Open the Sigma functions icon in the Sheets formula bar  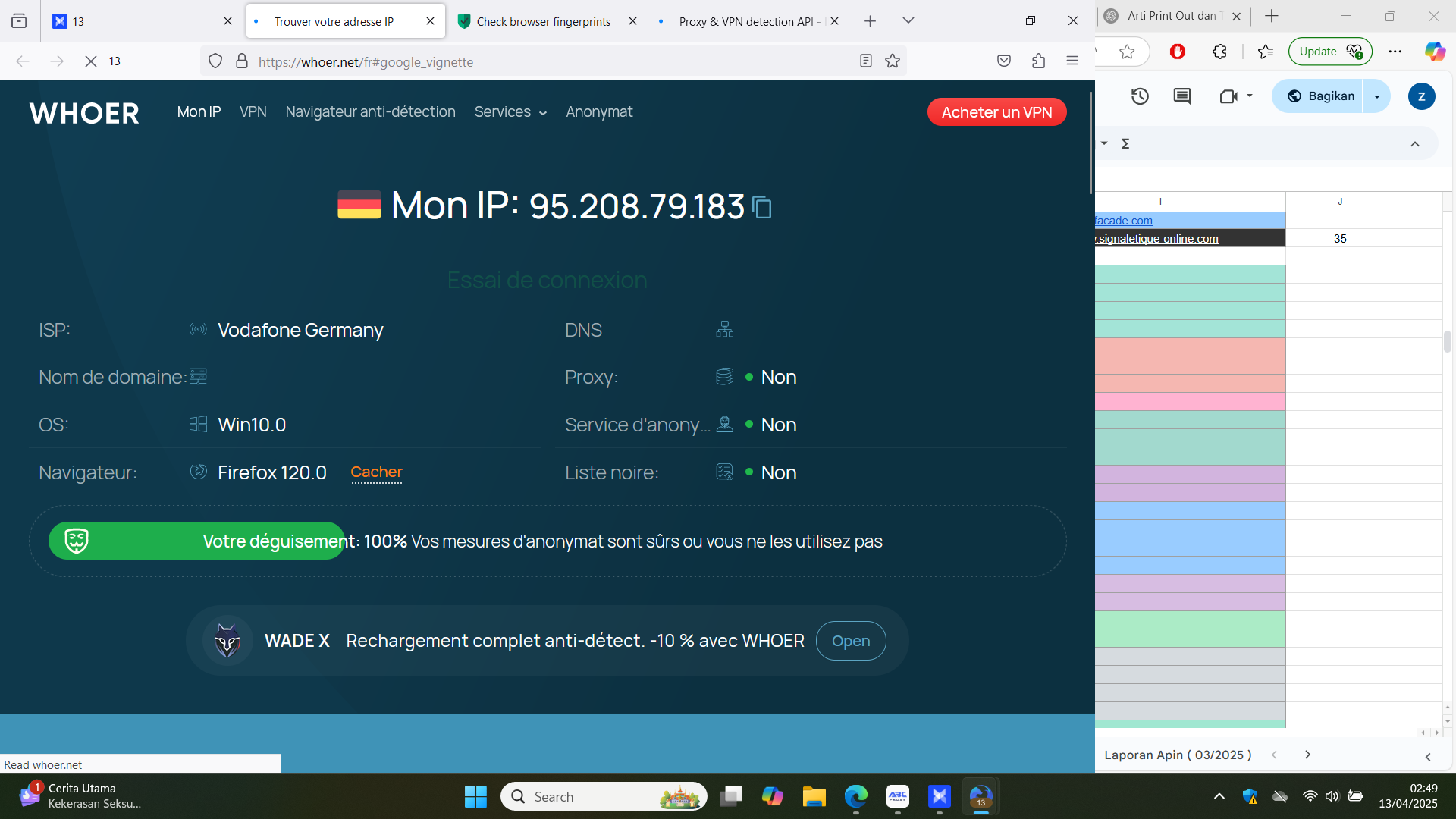coord(1126,143)
